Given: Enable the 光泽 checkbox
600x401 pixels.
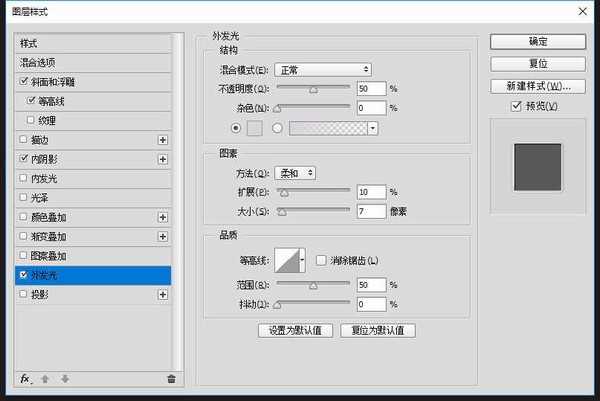Looking at the screenshot, I should (x=23, y=197).
